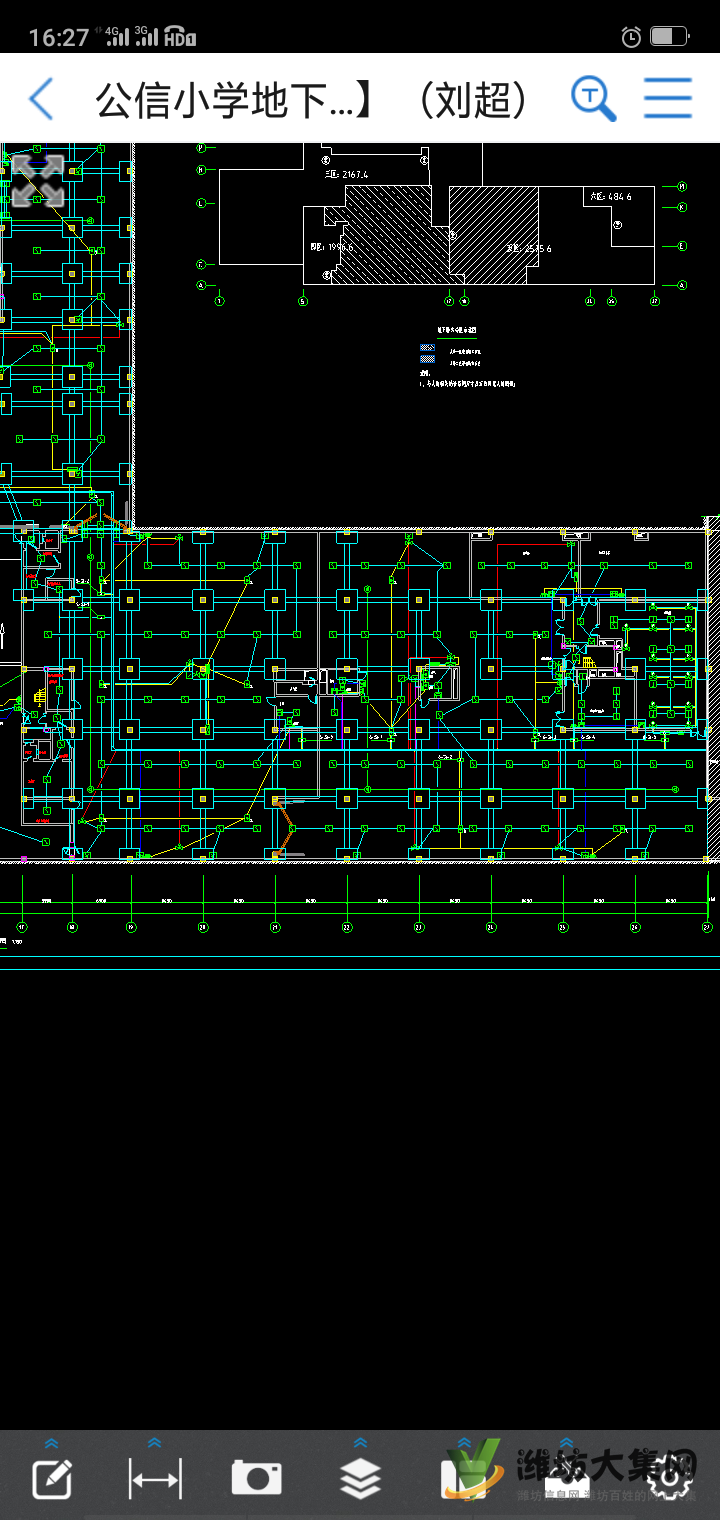The height and width of the screenshot is (1520, 720).
Task: Tap the camera screenshot tool
Action: 257,1478
